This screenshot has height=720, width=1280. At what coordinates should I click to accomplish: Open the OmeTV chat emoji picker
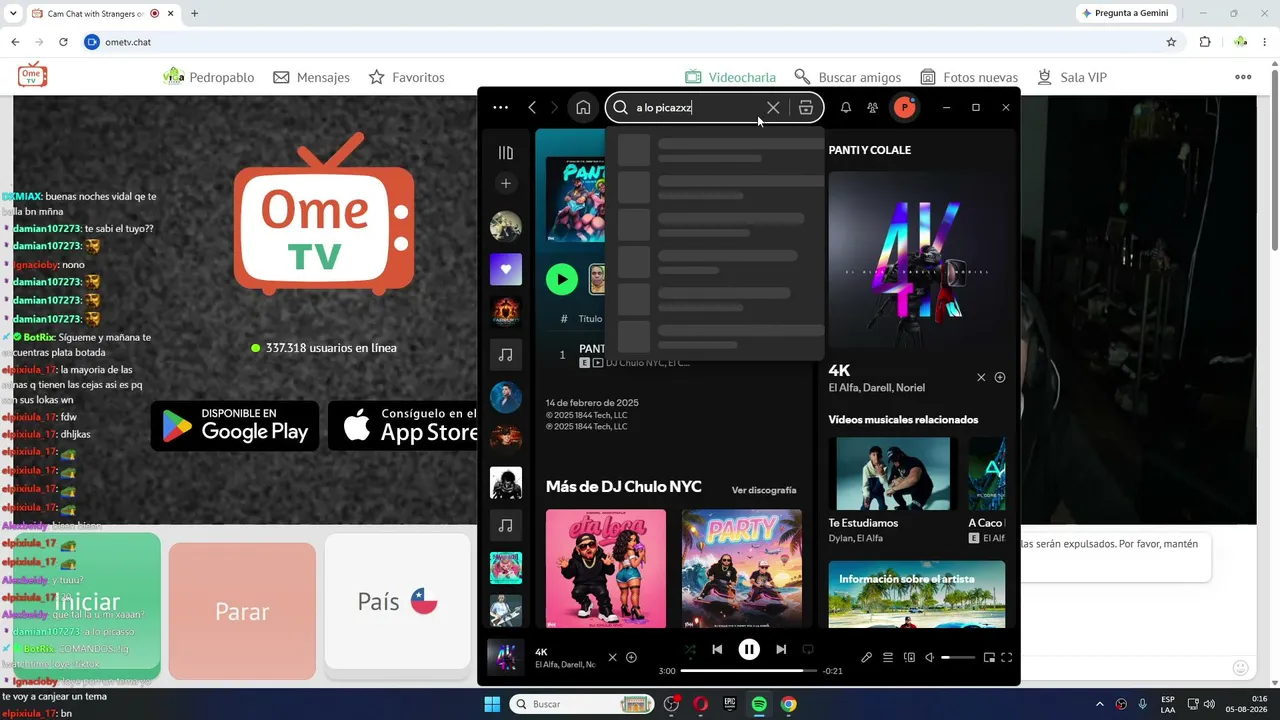1241,668
